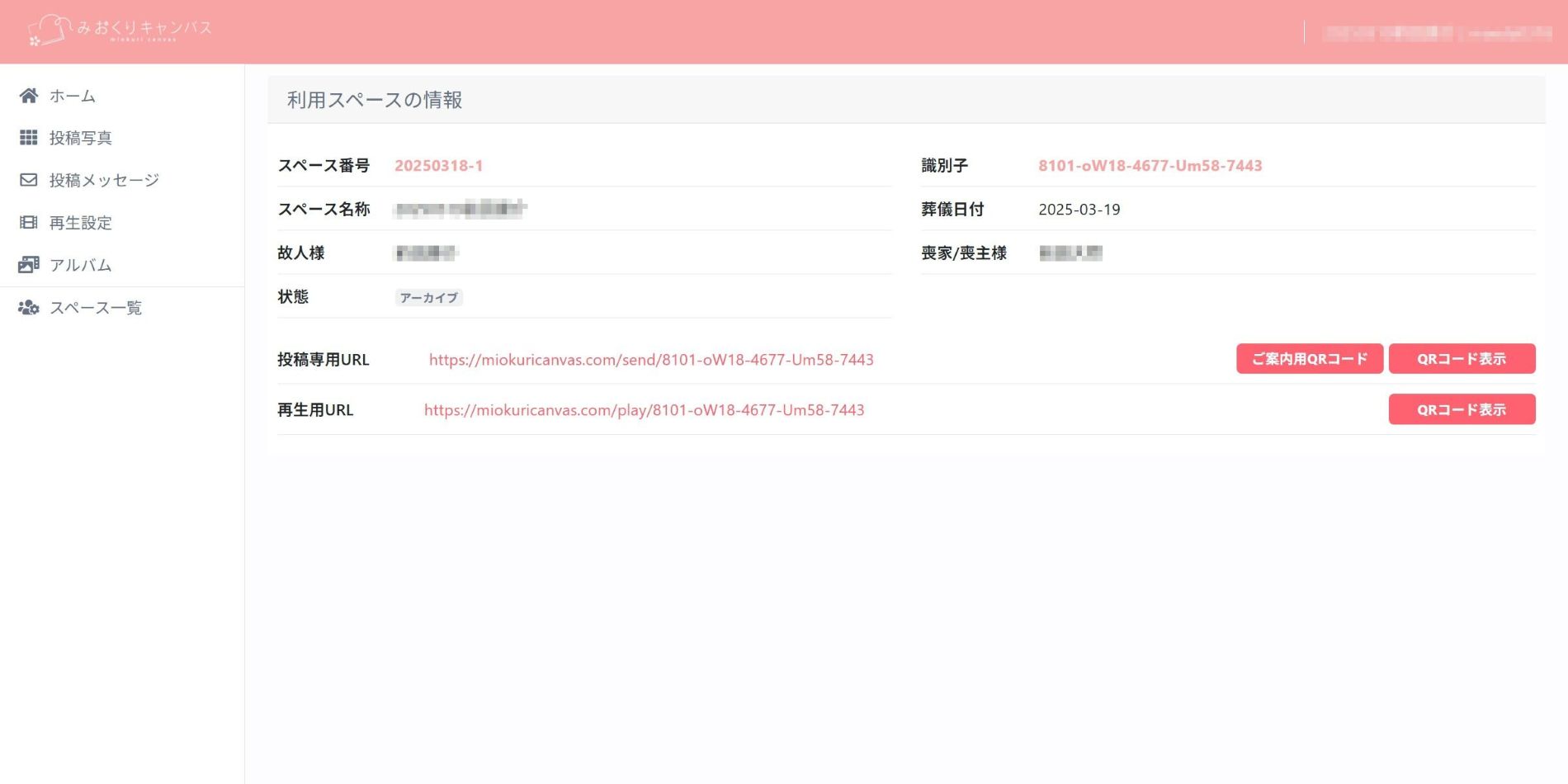Click the アーカイブ status badge
The width and height of the screenshot is (1568, 784).
click(428, 298)
